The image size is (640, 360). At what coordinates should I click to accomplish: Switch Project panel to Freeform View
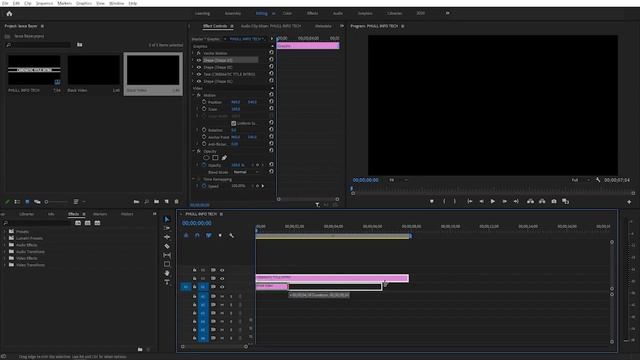point(37,202)
